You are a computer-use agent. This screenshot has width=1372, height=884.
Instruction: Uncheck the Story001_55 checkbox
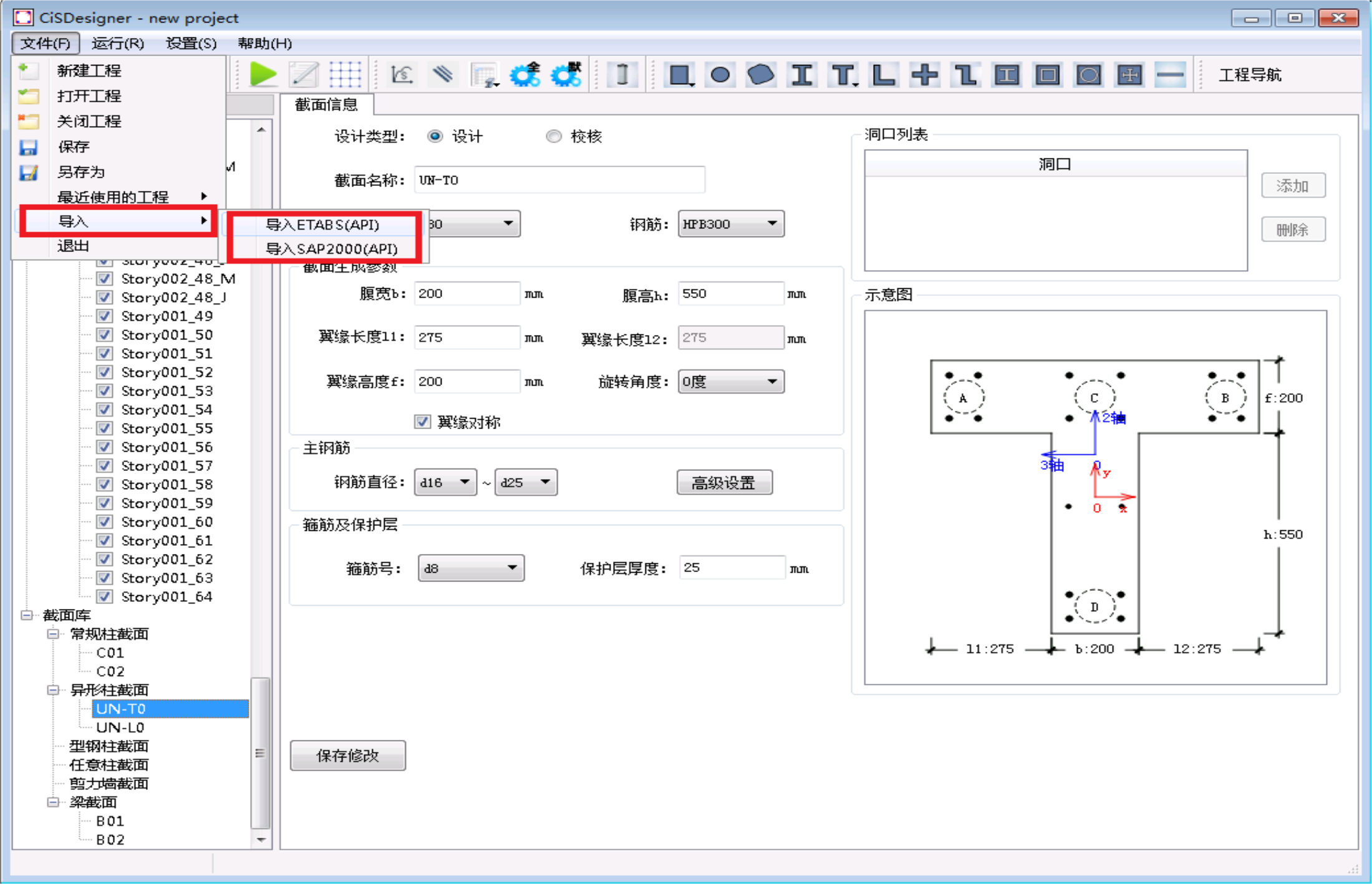[105, 428]
